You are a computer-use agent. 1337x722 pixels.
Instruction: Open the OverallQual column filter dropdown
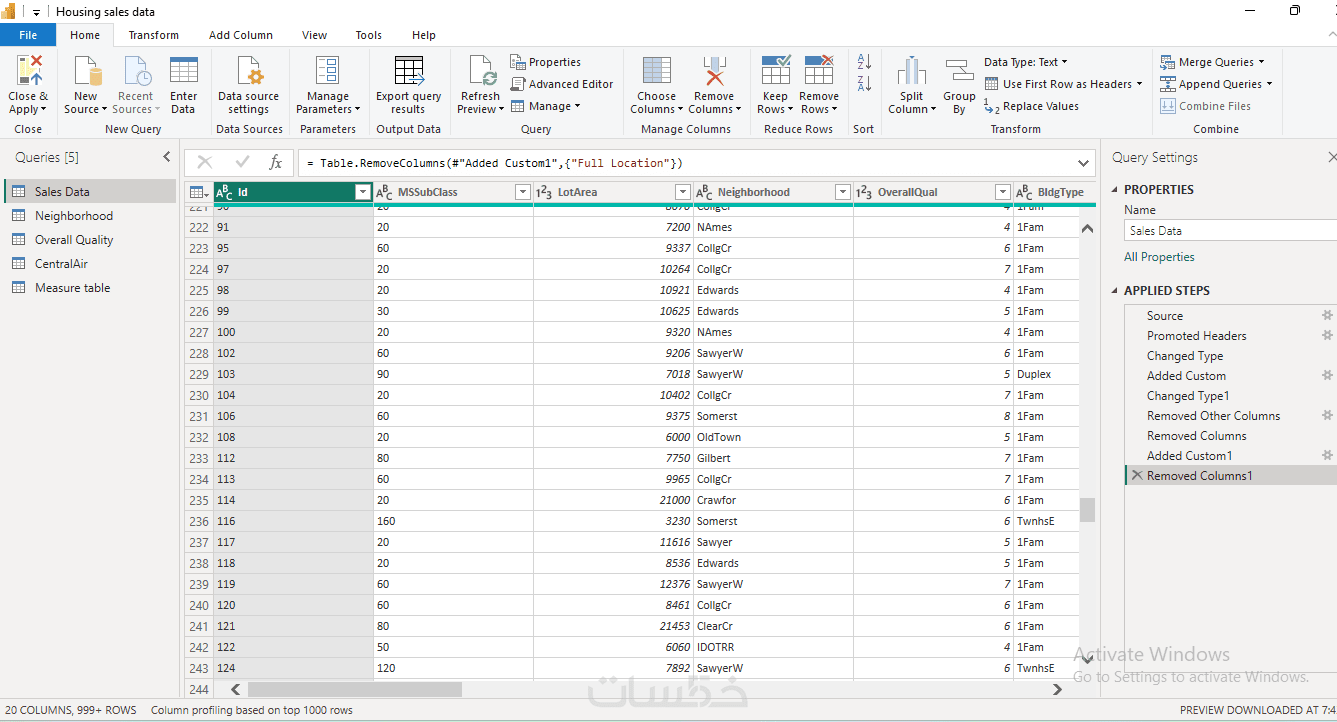[1003, 192]
